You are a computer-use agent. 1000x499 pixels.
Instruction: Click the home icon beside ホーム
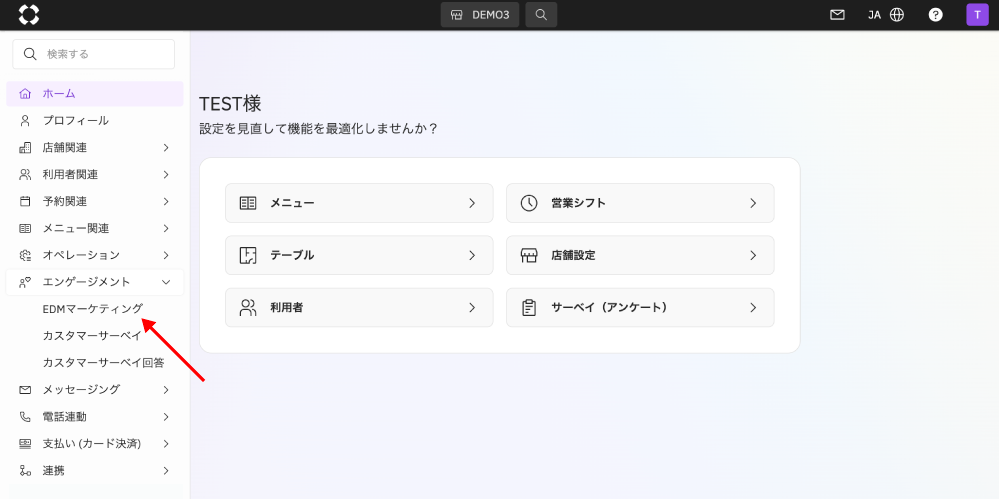click(x=25, y=94)
